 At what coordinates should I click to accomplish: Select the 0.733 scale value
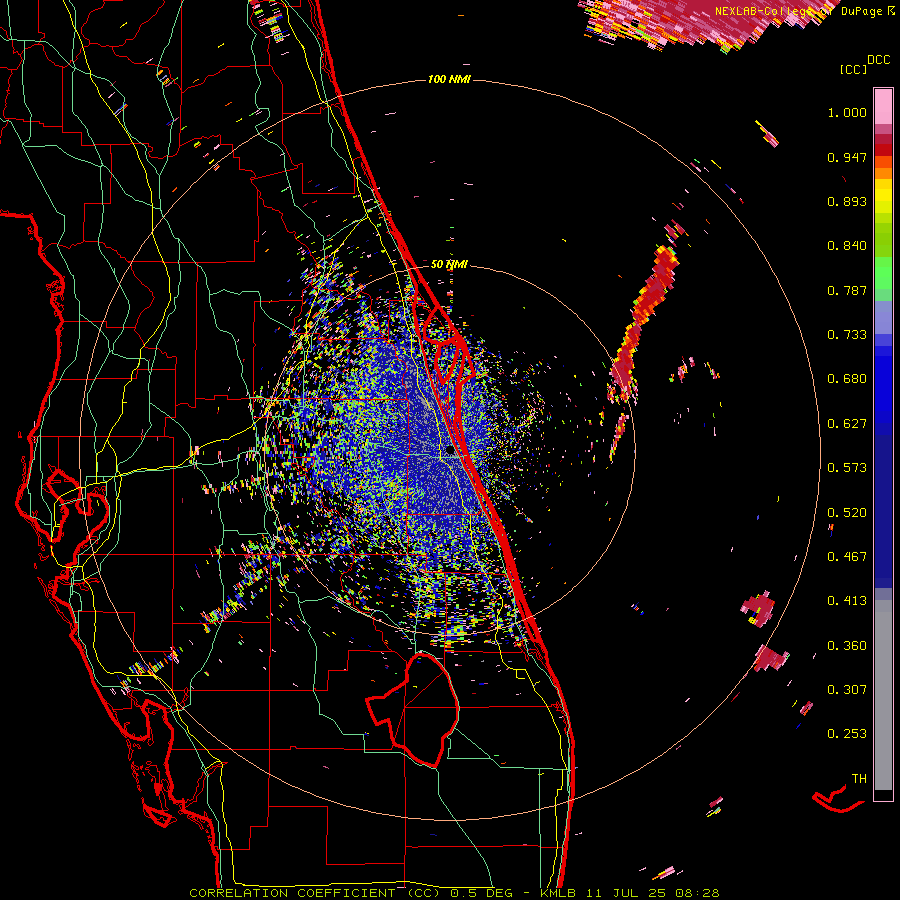point(847,335)
